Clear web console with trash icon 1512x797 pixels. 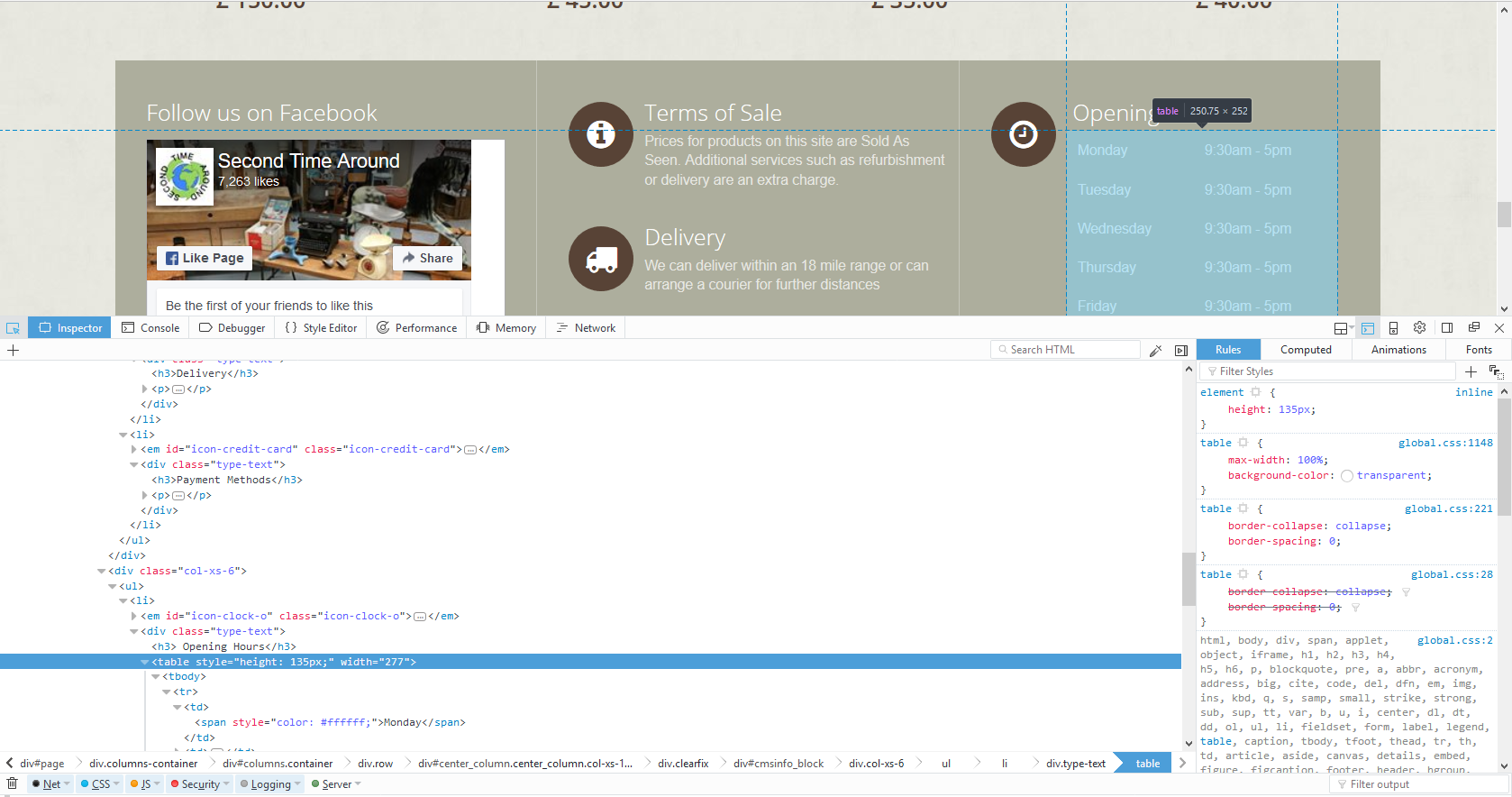tap(13, 783)
